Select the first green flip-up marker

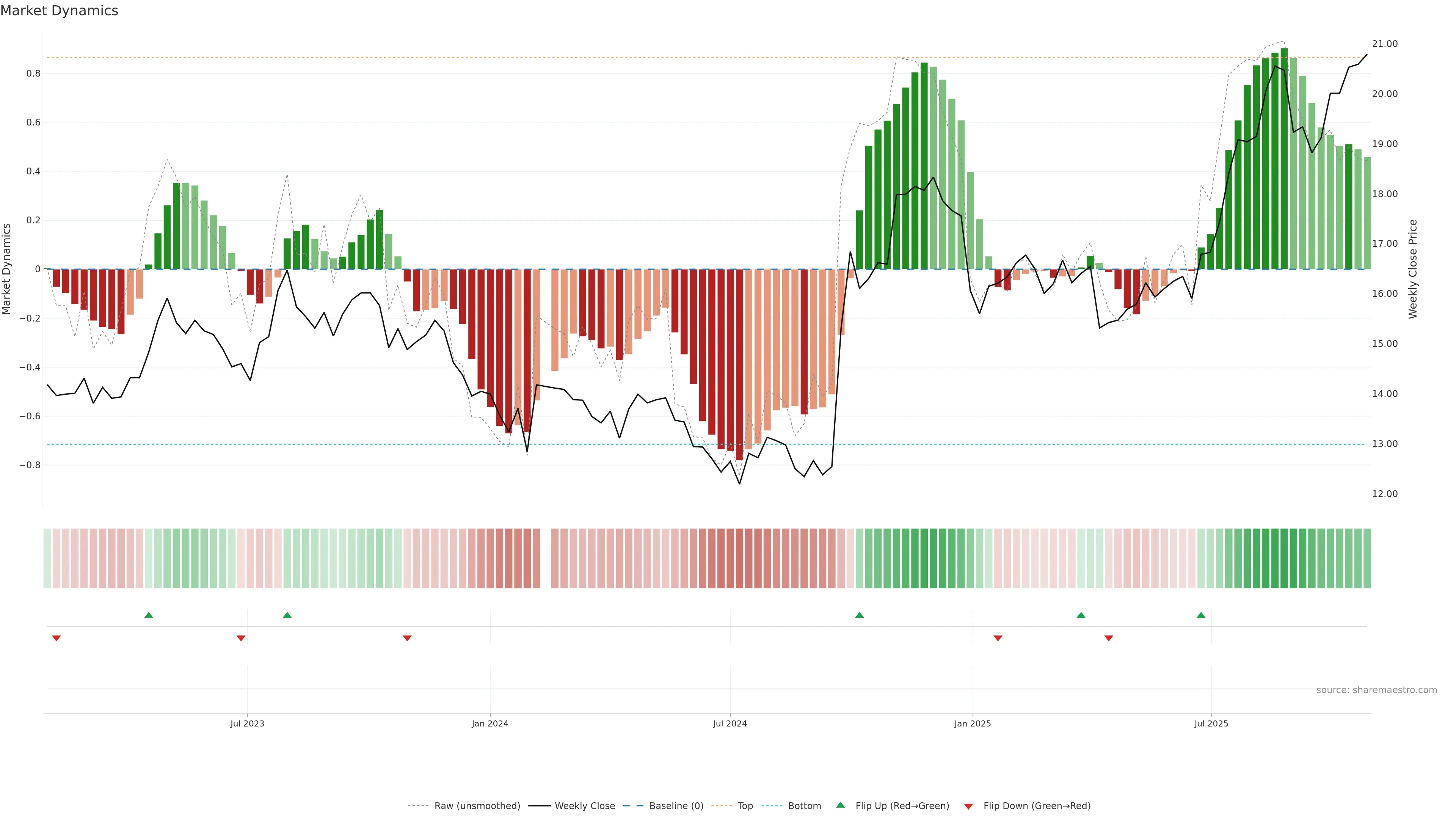(149, 615)
